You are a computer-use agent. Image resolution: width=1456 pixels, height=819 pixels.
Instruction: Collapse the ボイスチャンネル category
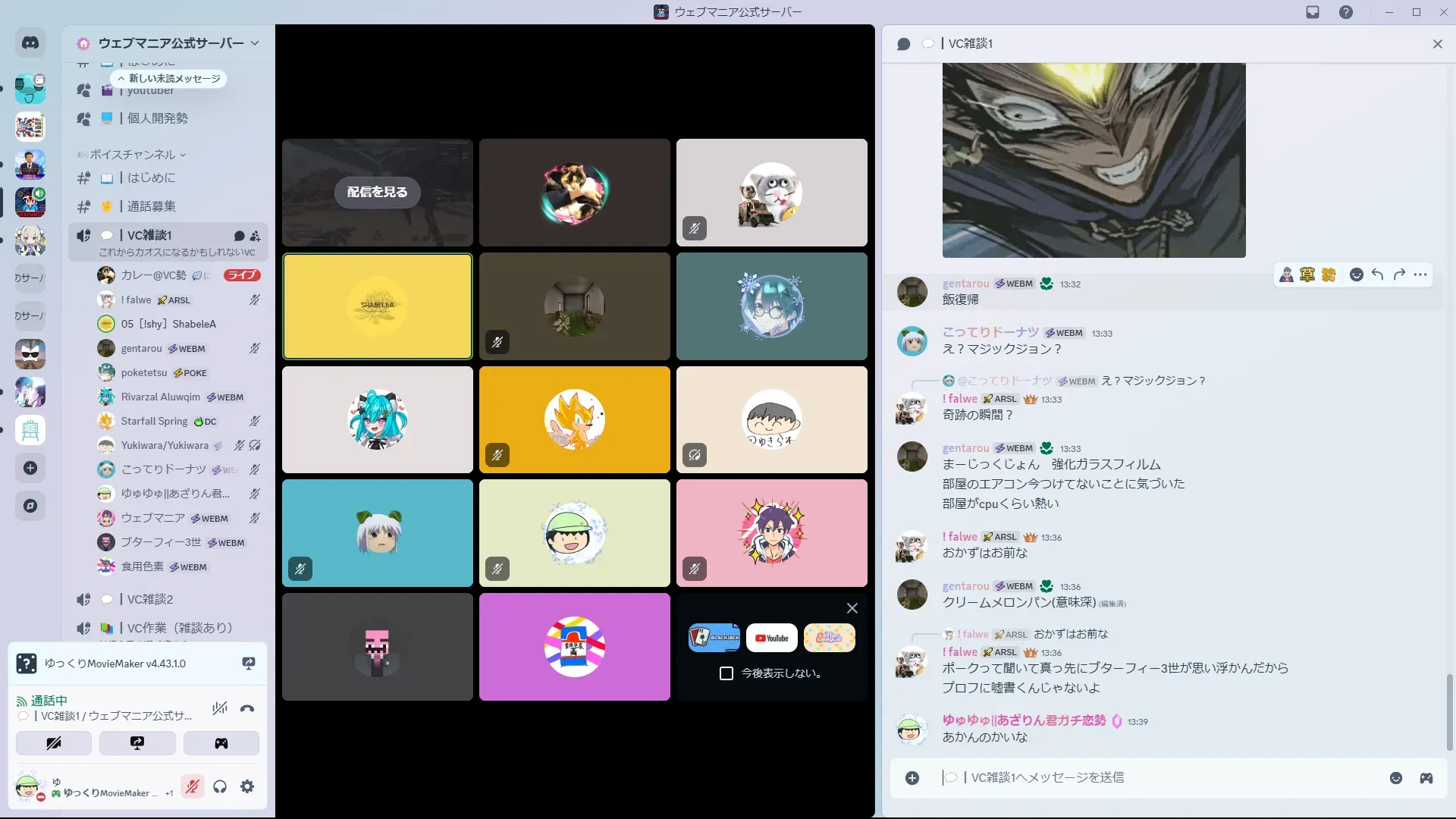pos(133,155)
